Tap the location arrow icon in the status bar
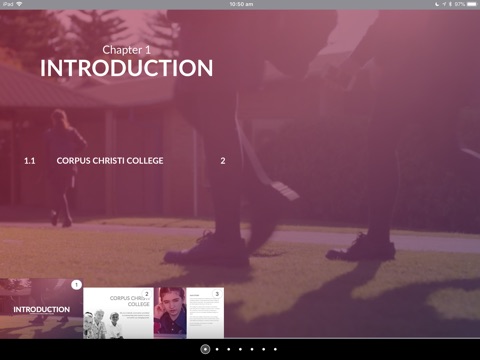 coord(444,4)
